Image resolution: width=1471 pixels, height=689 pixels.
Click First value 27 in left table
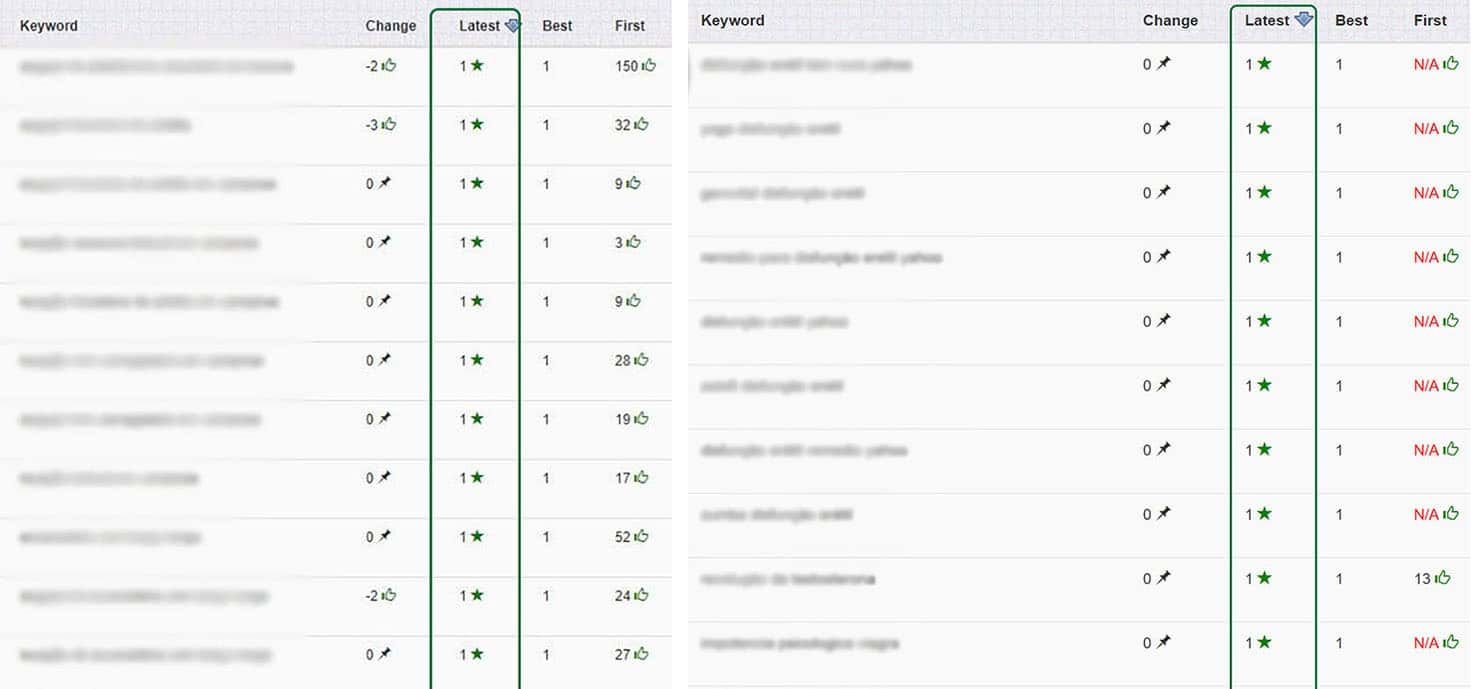pyautogui.click(x=622, y=655)
